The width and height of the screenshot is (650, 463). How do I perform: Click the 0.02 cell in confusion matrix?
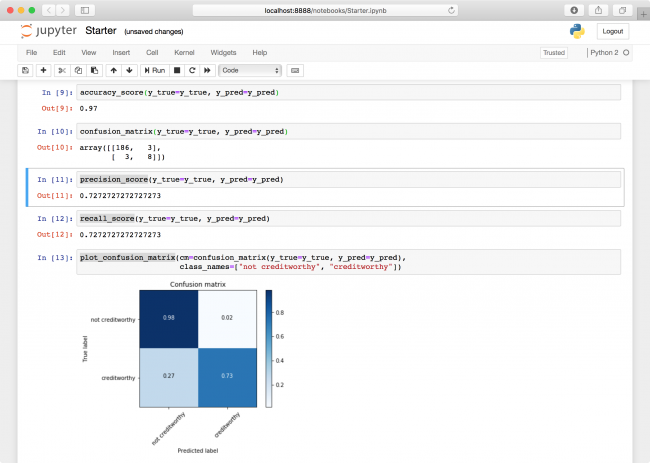[227, 318]
